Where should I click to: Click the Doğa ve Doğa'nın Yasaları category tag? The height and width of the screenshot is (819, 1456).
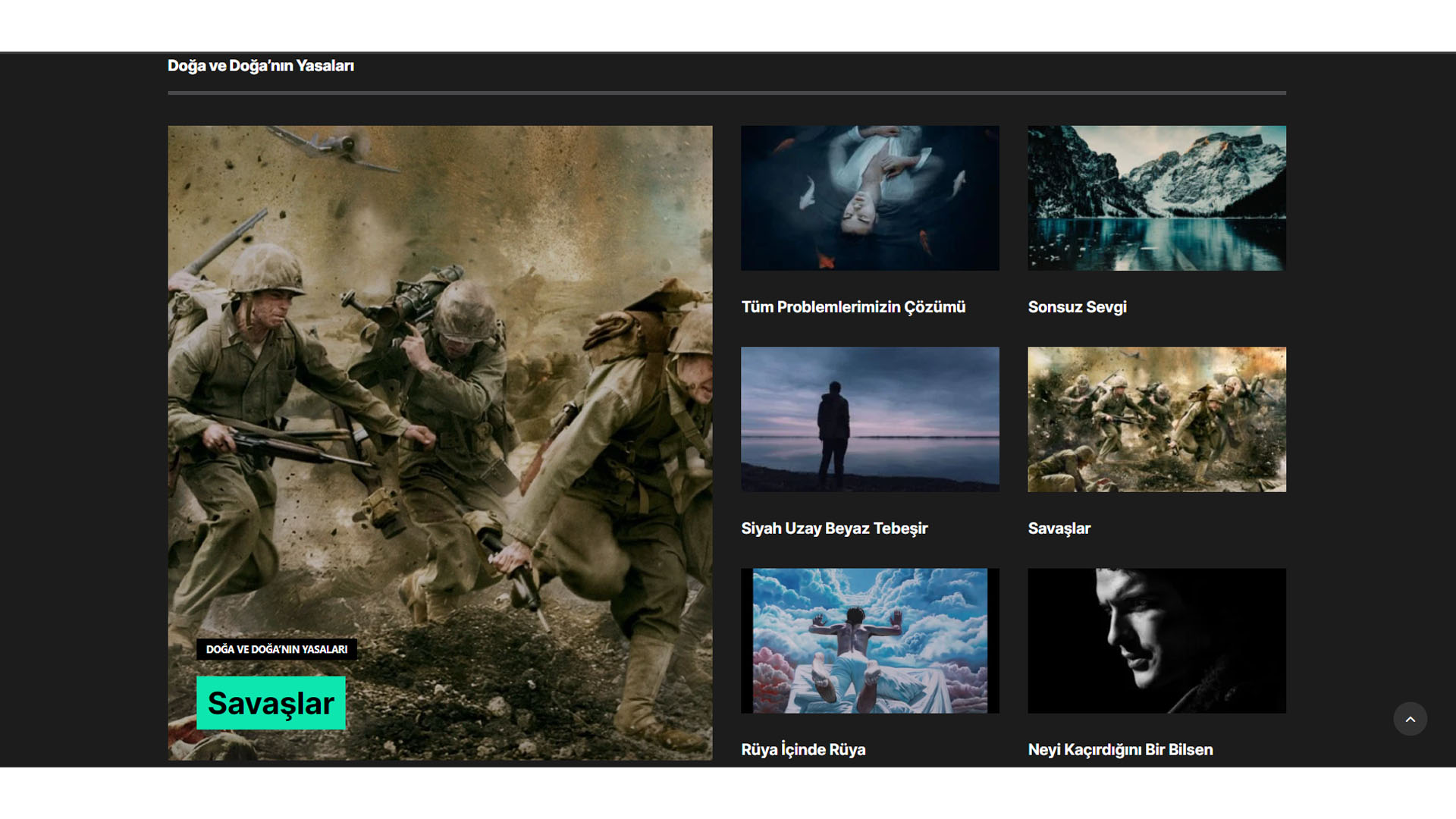click(x=277, y=649)
